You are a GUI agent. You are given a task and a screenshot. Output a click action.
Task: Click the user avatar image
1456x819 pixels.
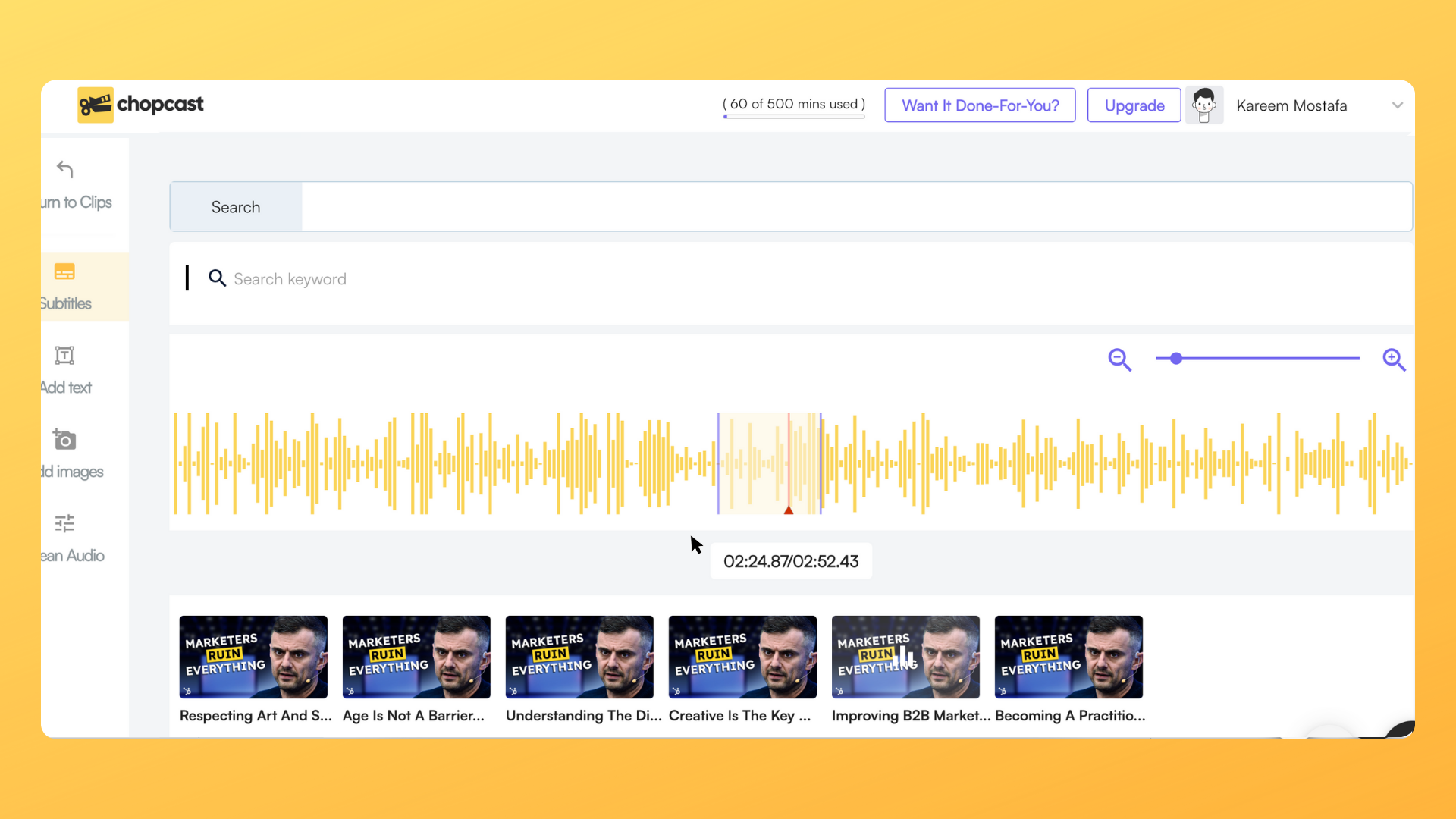pos(1205,105)
